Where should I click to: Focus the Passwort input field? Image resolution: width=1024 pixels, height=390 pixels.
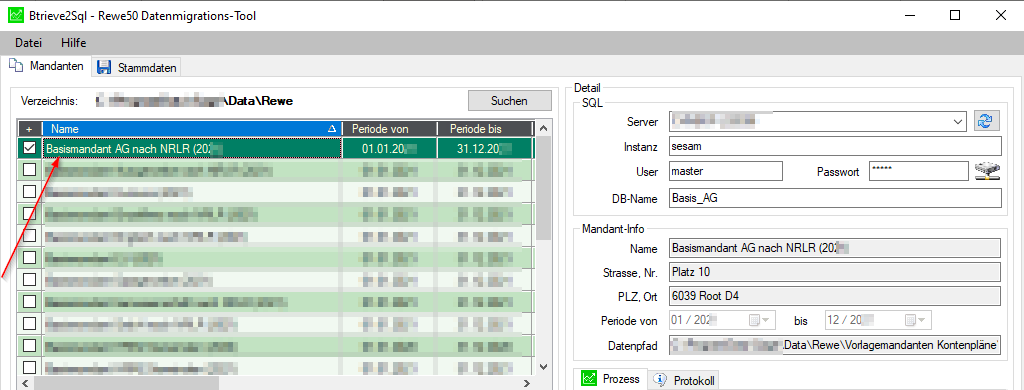click(918, 171)
